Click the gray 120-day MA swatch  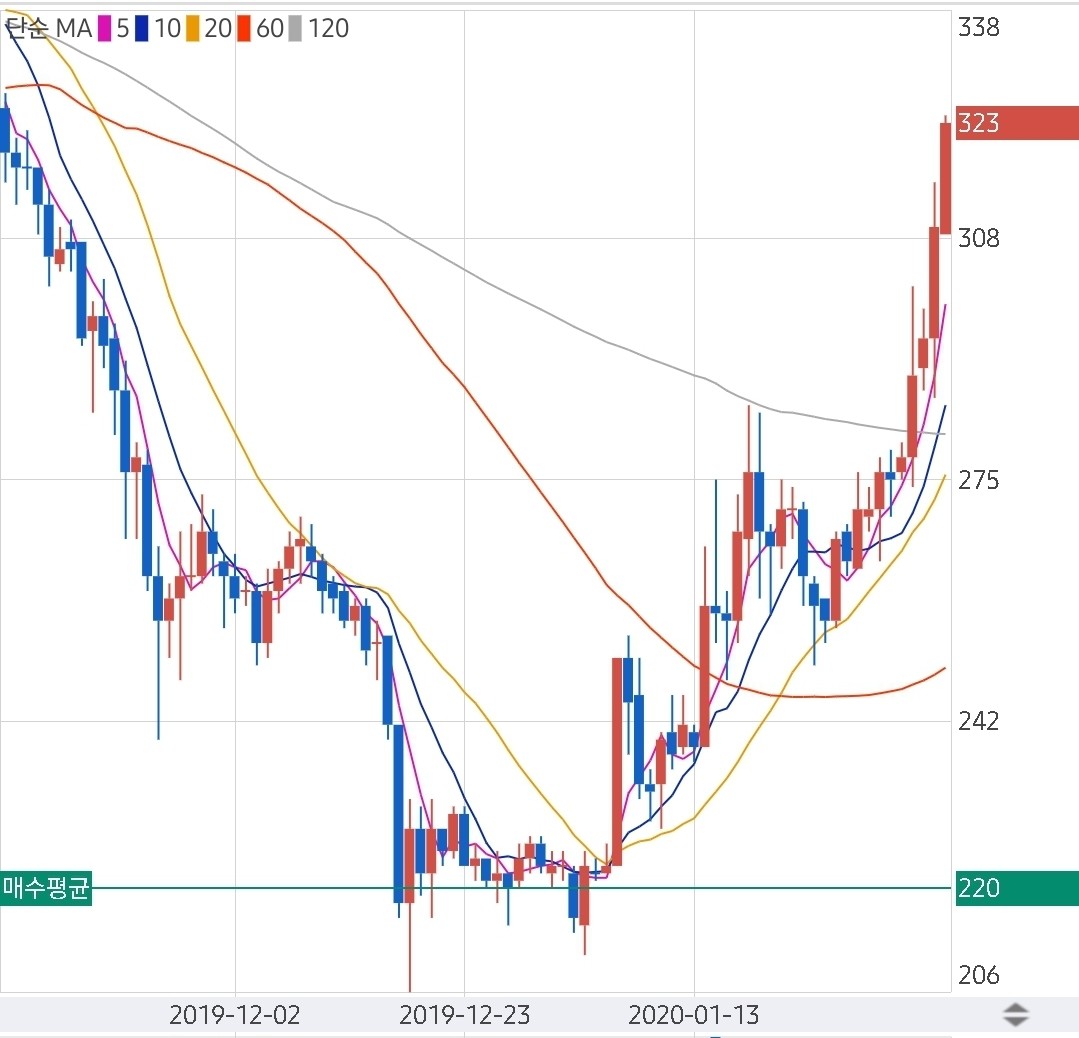point(295,29)
